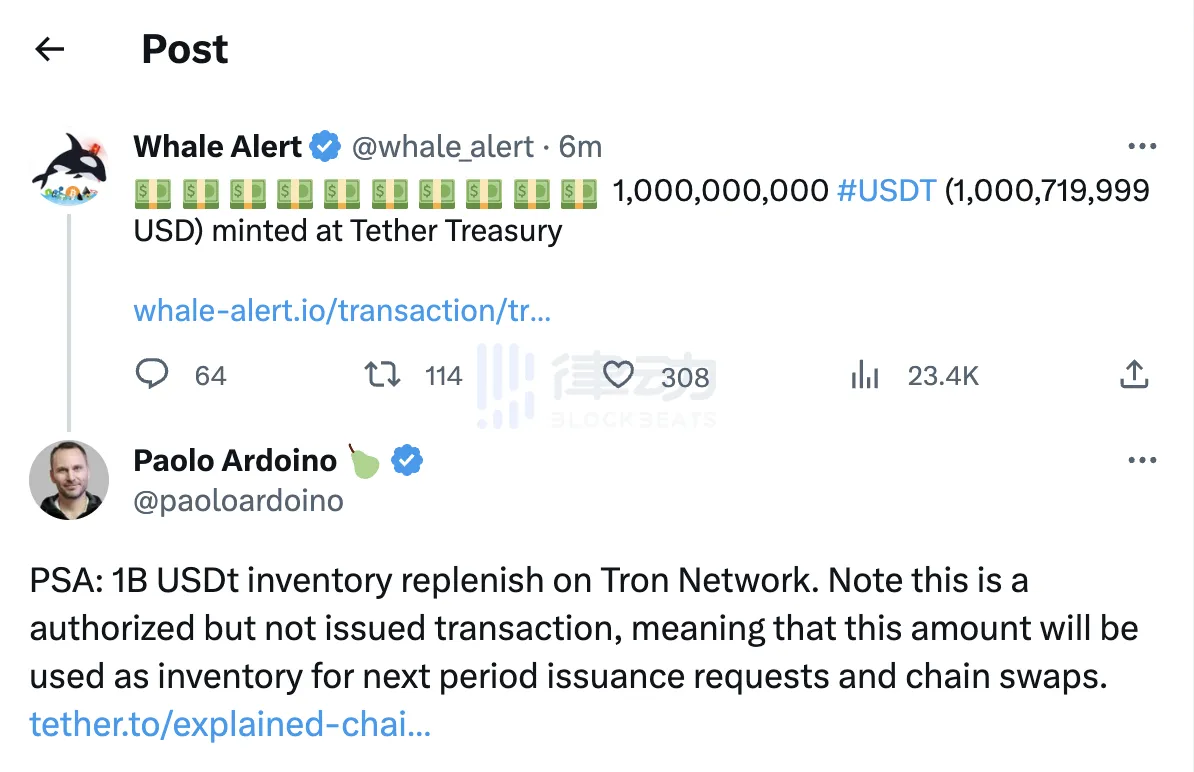Open Whale Alert's orca profile picture
Screen dimensions: 1194x772
point(69,169)
